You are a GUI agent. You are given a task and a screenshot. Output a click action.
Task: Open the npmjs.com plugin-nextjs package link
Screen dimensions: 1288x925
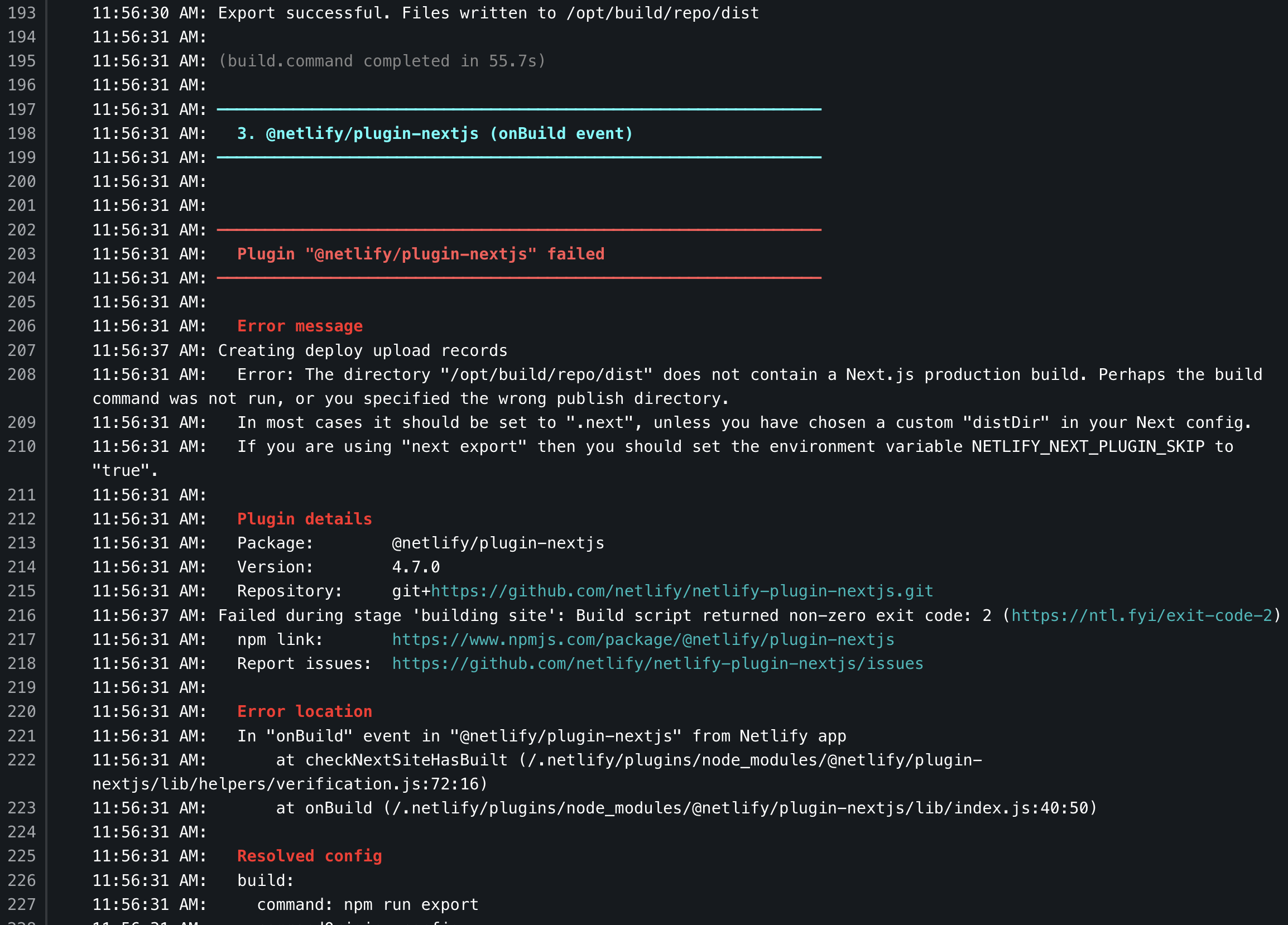pyautogui.click(x=643, y=639)
